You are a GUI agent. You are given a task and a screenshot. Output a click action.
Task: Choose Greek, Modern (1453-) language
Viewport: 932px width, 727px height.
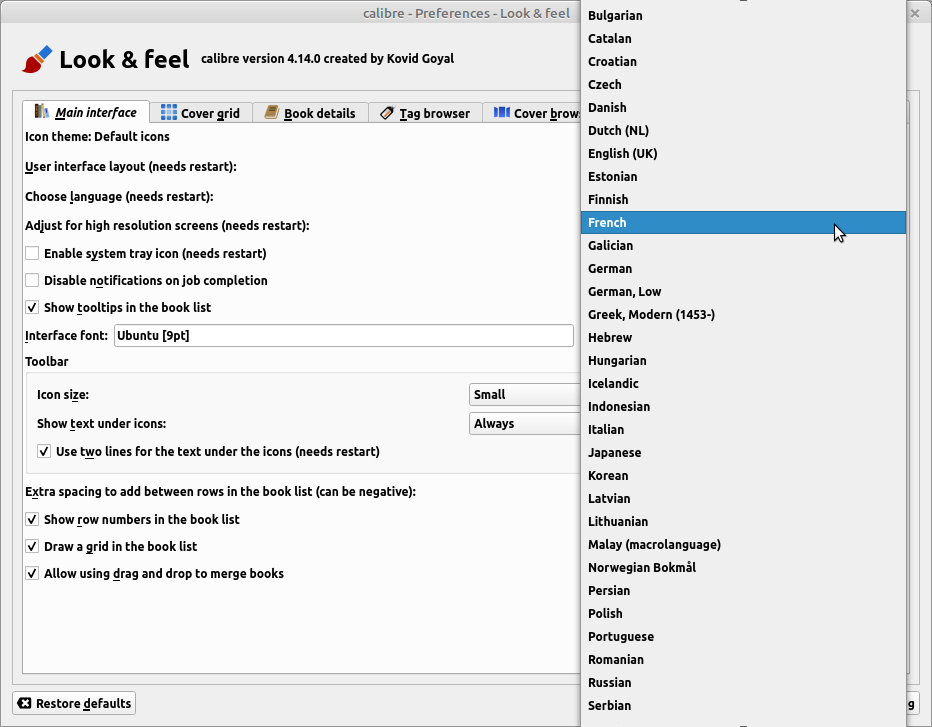pyautogui.click(x=743, y=314)
